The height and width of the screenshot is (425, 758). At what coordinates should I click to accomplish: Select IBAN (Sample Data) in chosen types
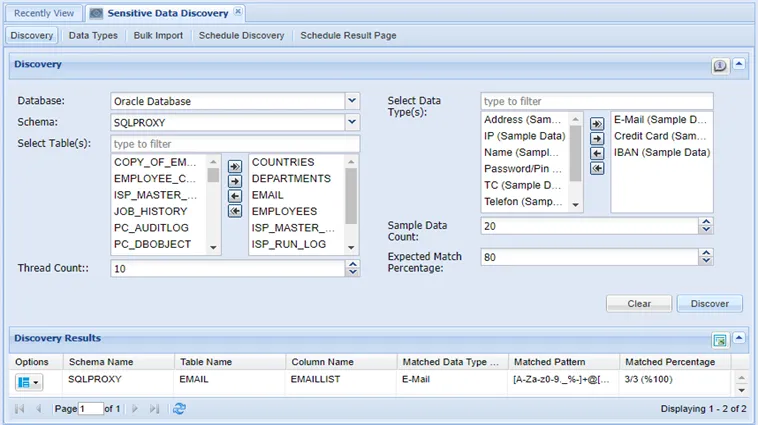662,152
